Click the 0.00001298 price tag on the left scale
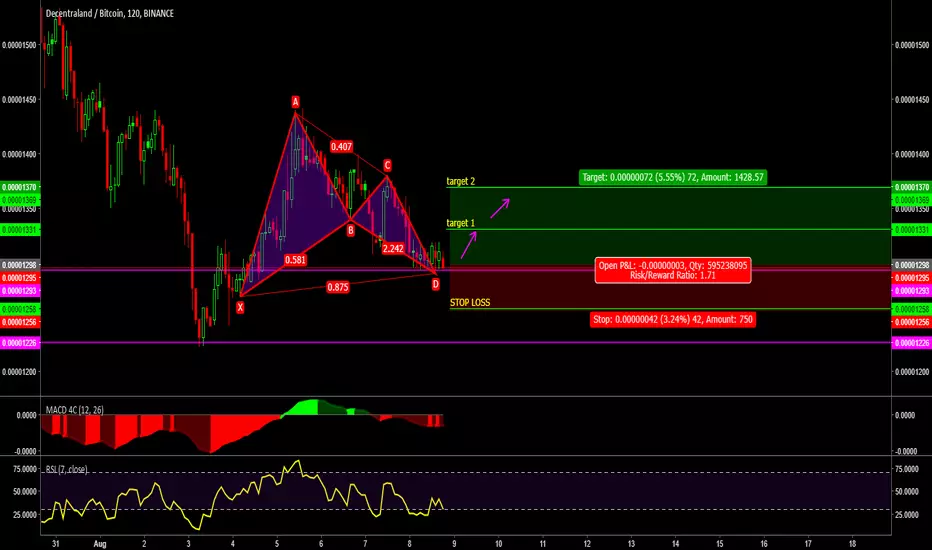This screenshot has height=550, width=932. click(20, 265)
